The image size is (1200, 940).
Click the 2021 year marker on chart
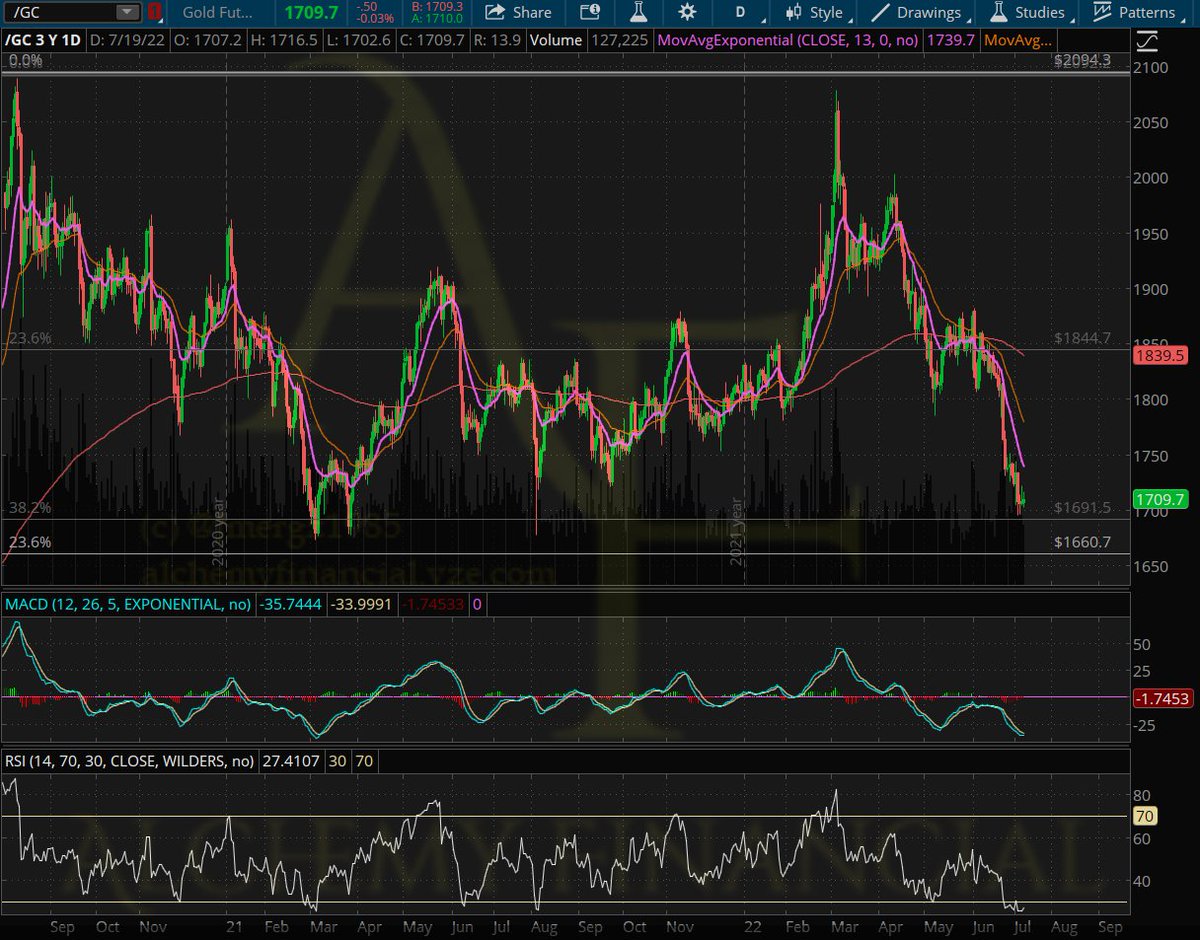[737, 533]
